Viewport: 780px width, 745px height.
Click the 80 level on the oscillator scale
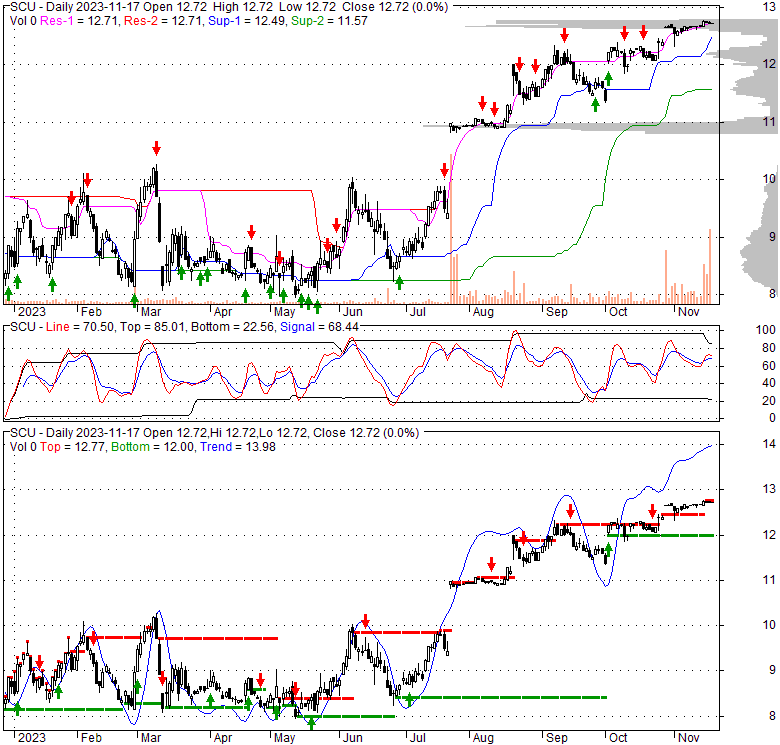click(769, 348)
